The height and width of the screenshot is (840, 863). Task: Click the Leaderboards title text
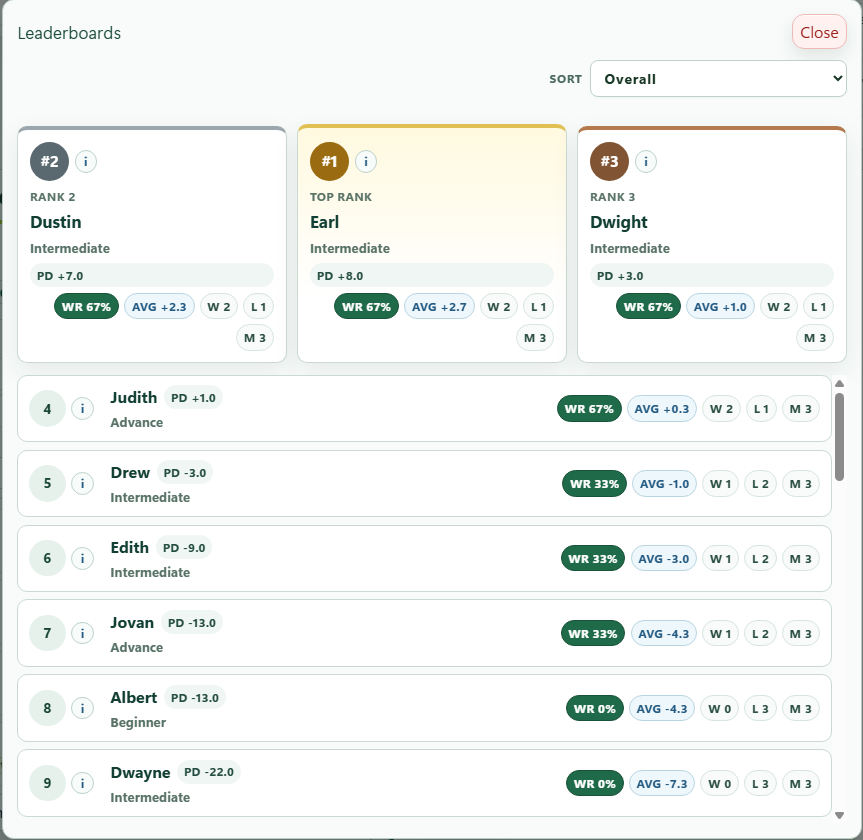[69, 33]
